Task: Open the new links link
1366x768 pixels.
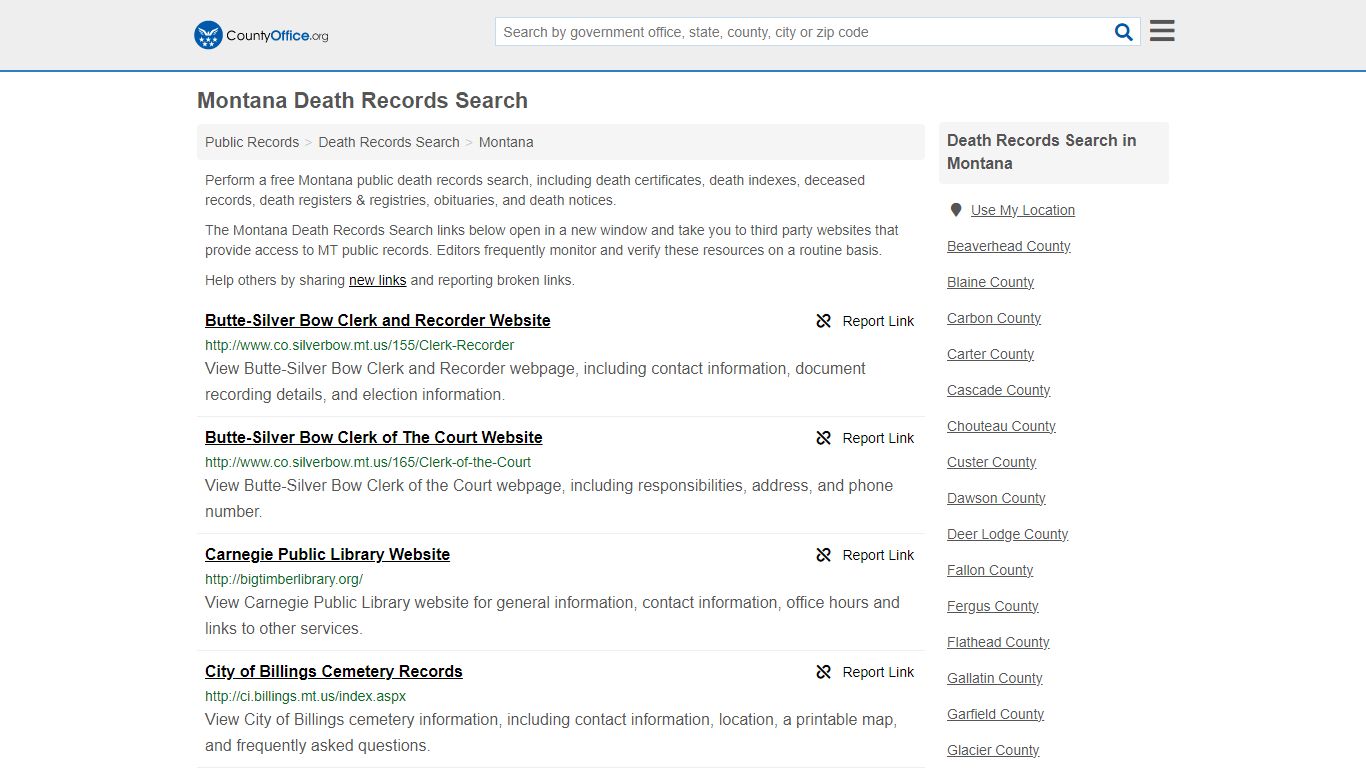Action: click(377, 280)
